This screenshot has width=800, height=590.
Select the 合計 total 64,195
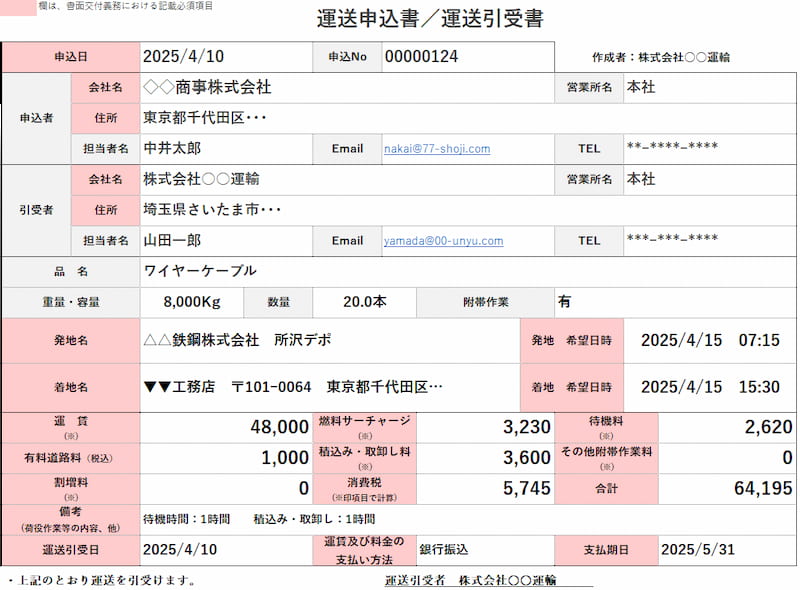tap(763, 488)
